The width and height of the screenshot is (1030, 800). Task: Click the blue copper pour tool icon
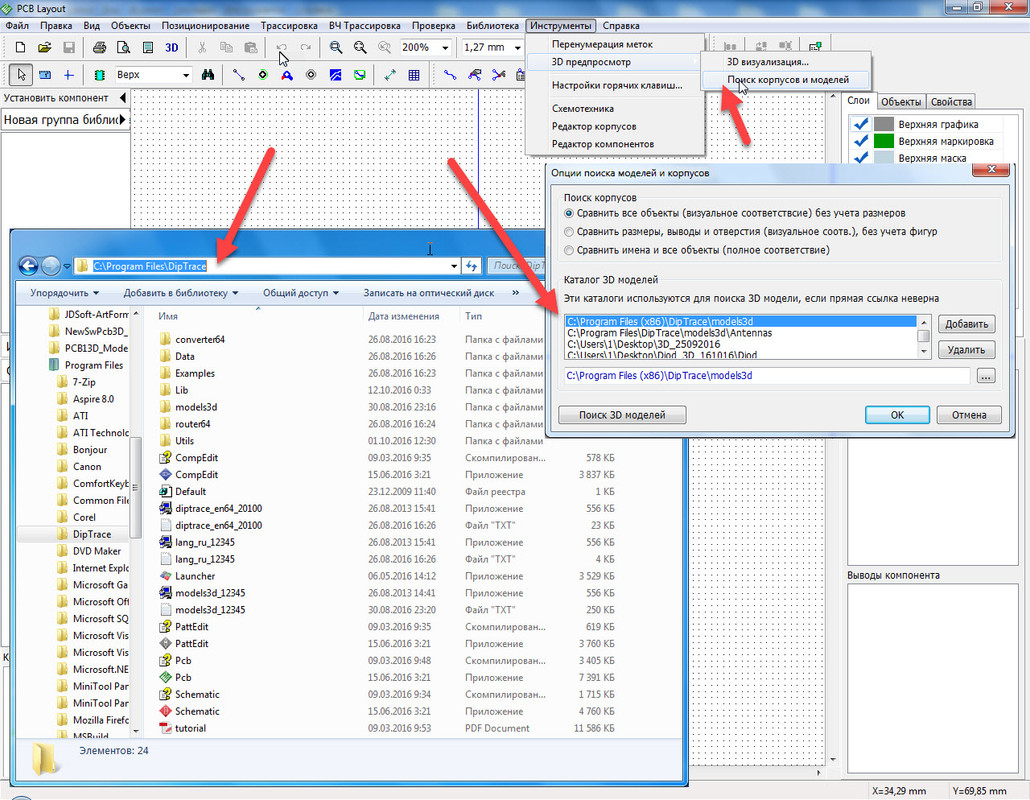point(335,75)
